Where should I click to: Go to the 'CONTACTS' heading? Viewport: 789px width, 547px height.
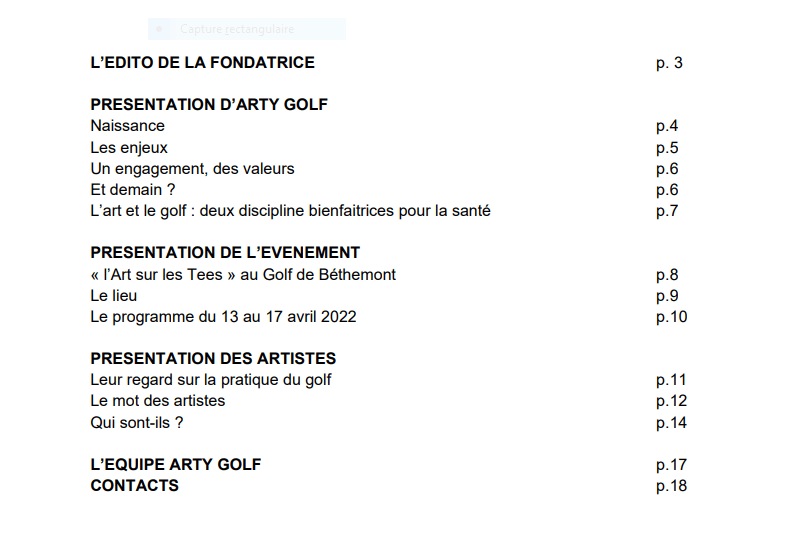pos(135,486)
